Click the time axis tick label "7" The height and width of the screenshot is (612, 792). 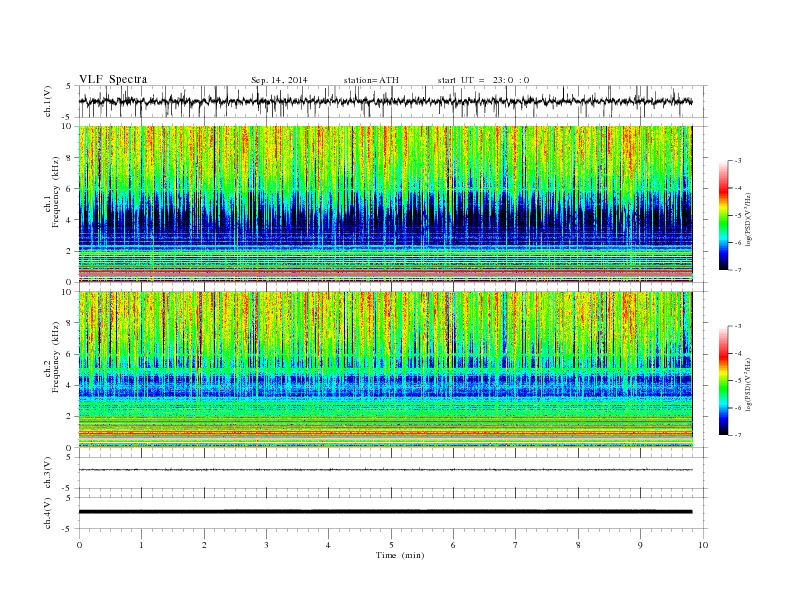tap(516, 545)
